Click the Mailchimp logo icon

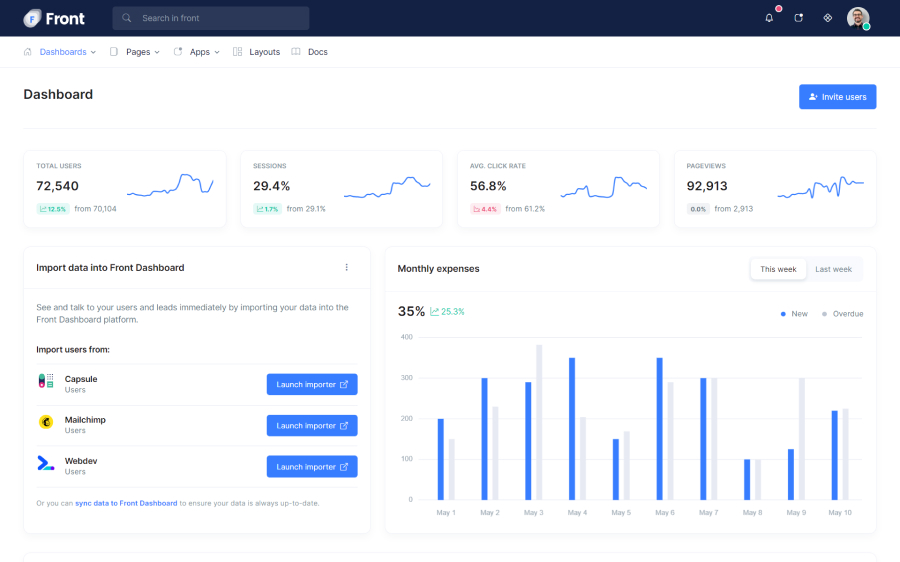(46, 422)
